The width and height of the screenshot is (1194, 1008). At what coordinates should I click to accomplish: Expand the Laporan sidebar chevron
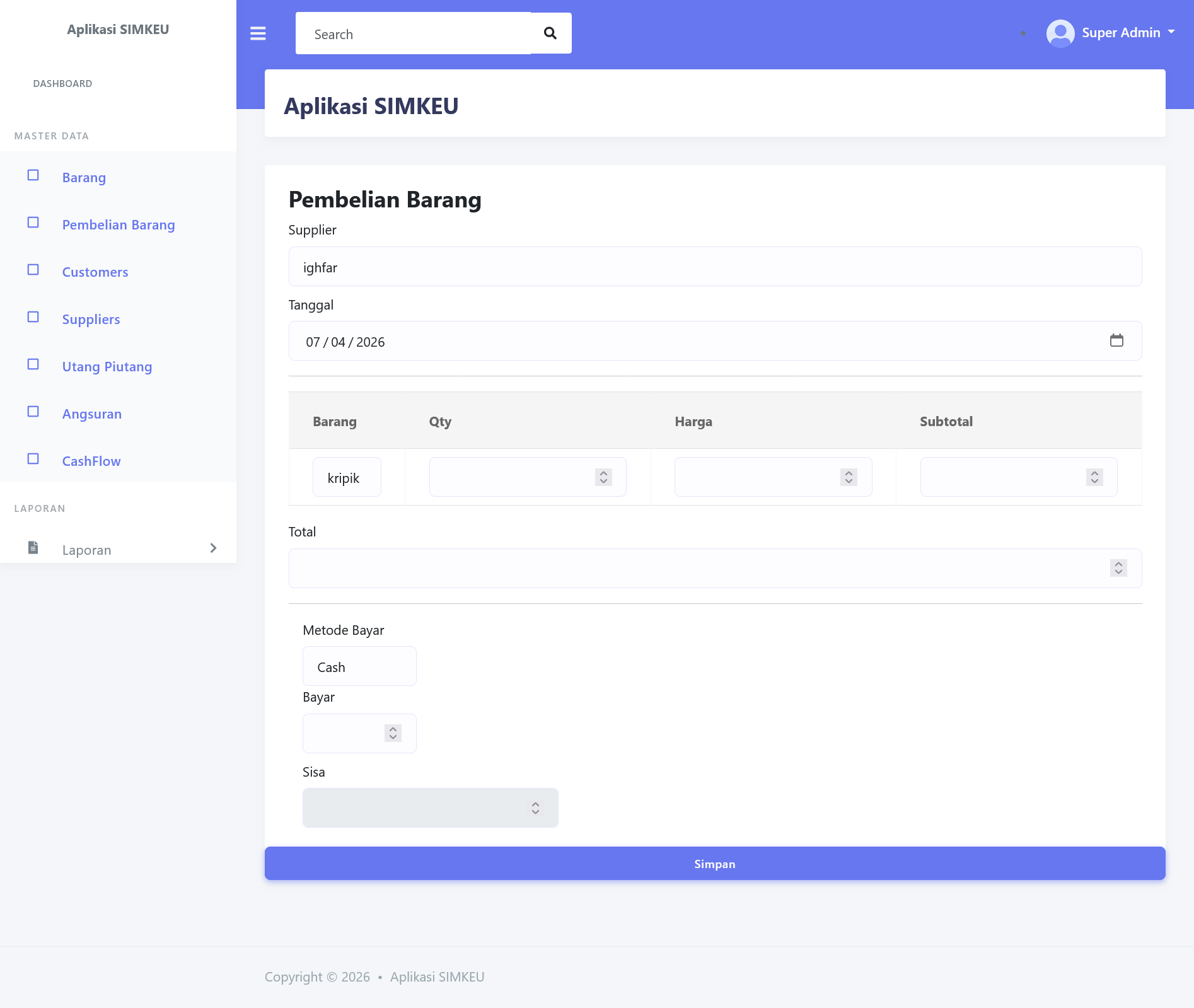tap(213, 548)
